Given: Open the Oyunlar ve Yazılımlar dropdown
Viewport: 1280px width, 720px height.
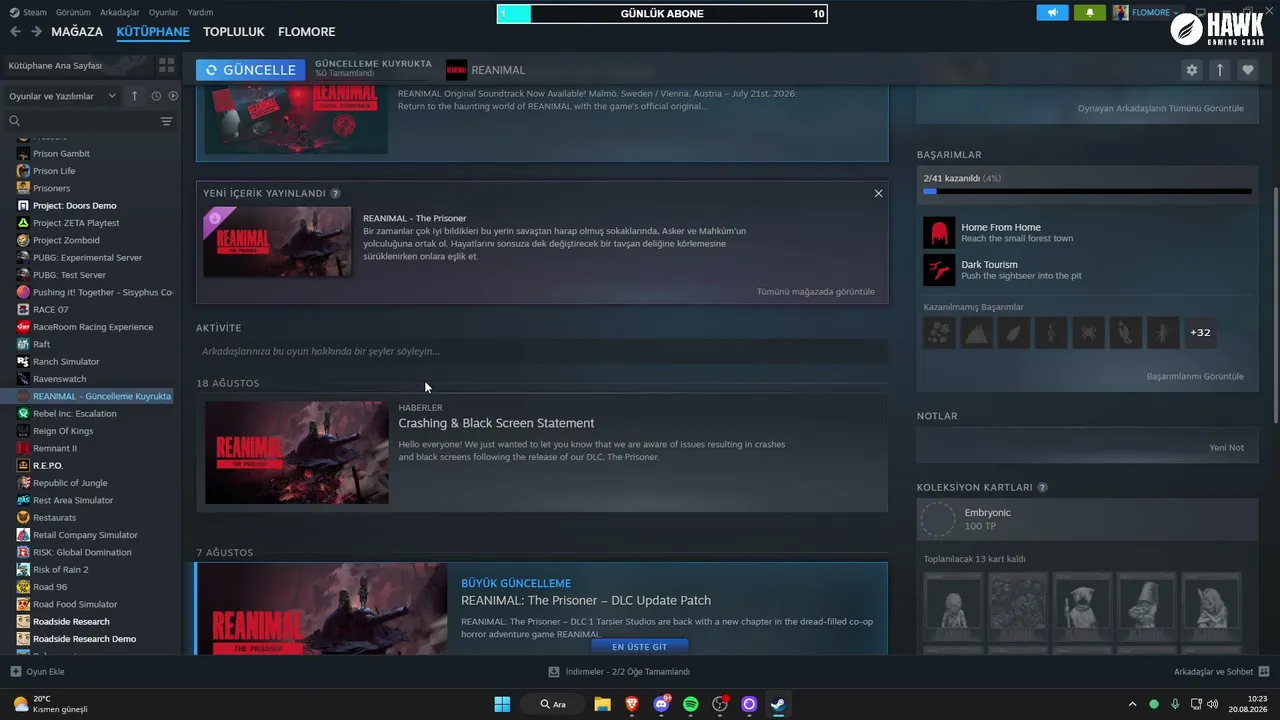Looking at the screenshot, I should click(64, 96).
